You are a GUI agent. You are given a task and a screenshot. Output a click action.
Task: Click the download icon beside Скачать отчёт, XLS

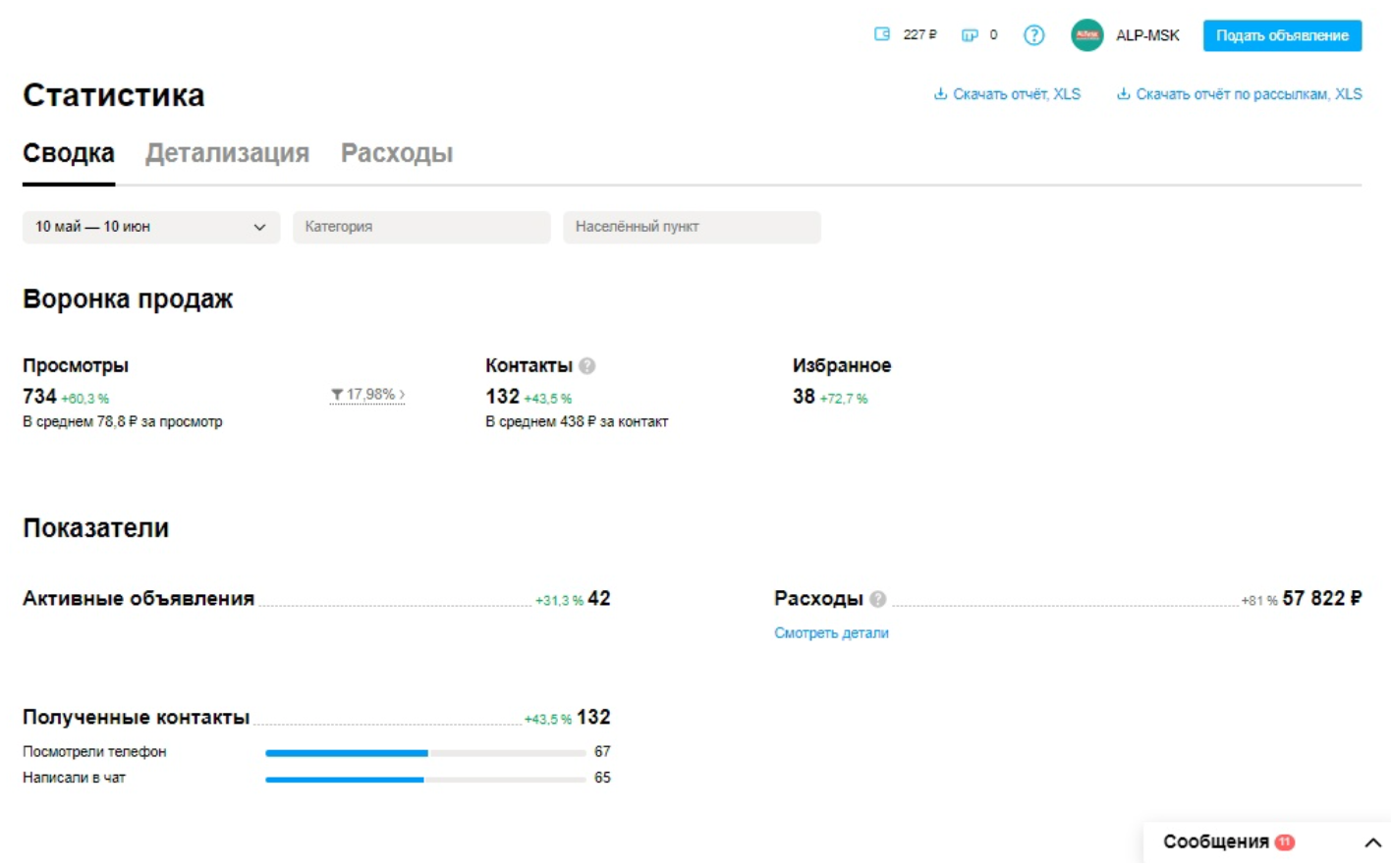click(x=940, y=94)
